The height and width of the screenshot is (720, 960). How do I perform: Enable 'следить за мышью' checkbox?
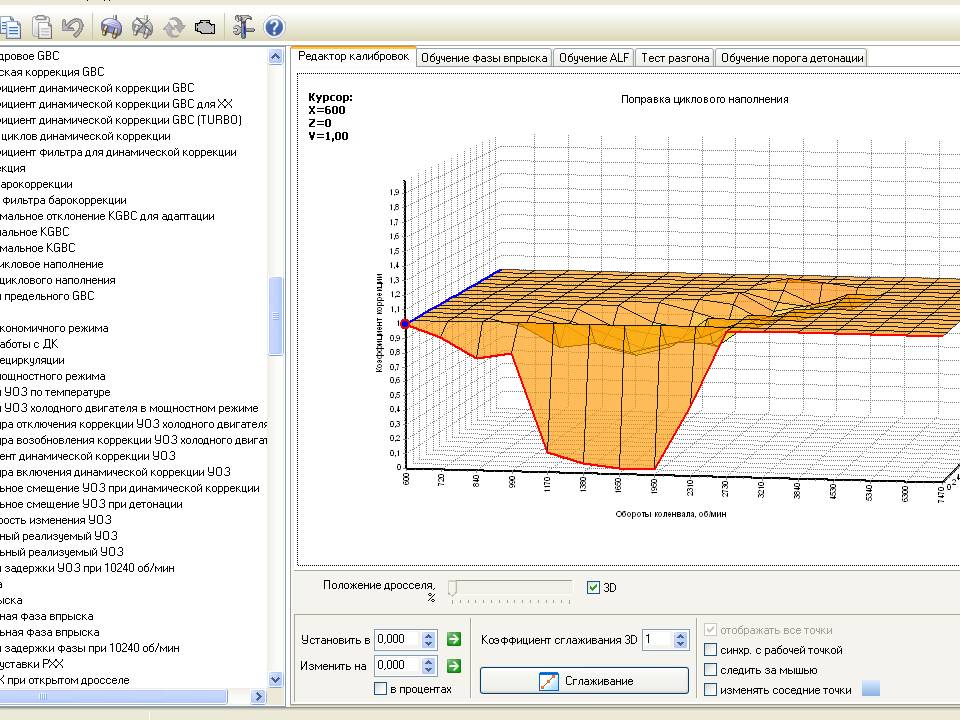click(x=710, y=670)
